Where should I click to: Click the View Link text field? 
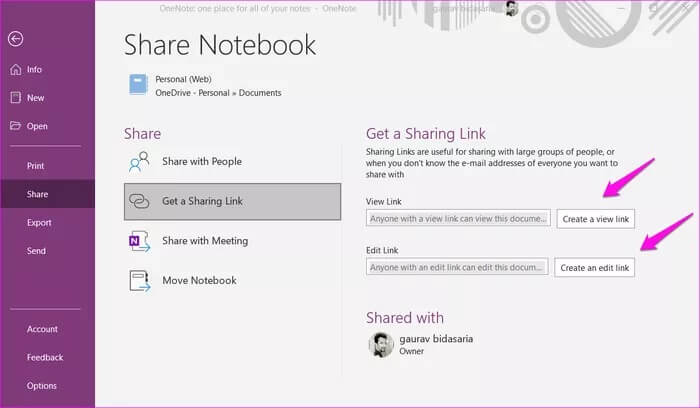(458, 219)
